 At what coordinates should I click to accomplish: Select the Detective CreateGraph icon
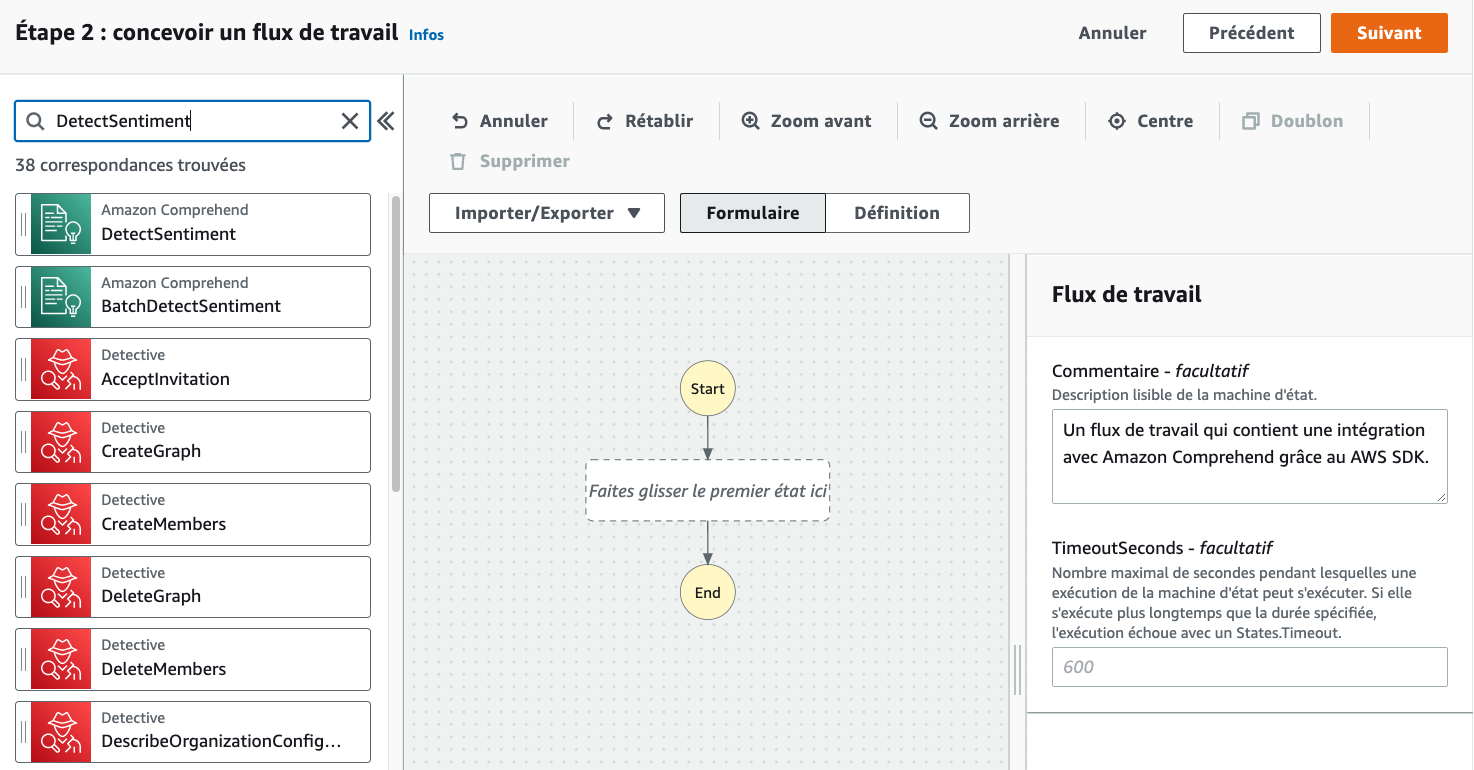point(61,442)
